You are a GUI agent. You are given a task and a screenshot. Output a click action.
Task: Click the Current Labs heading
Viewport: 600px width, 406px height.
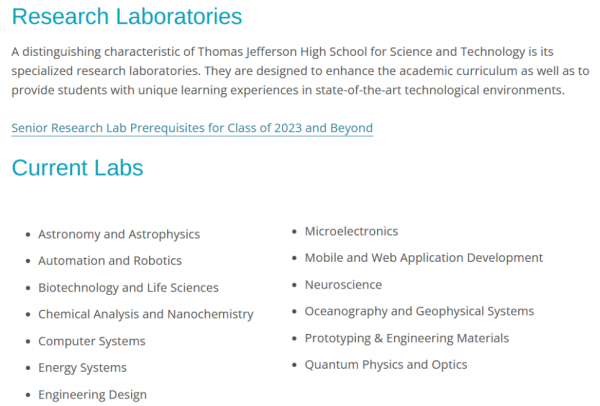[77, 168]
